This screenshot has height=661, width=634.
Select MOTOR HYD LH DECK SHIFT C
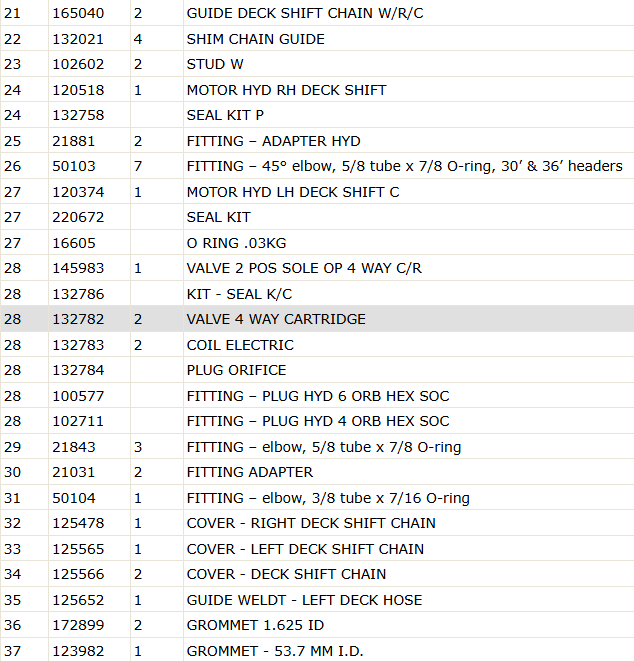point(317,192)
